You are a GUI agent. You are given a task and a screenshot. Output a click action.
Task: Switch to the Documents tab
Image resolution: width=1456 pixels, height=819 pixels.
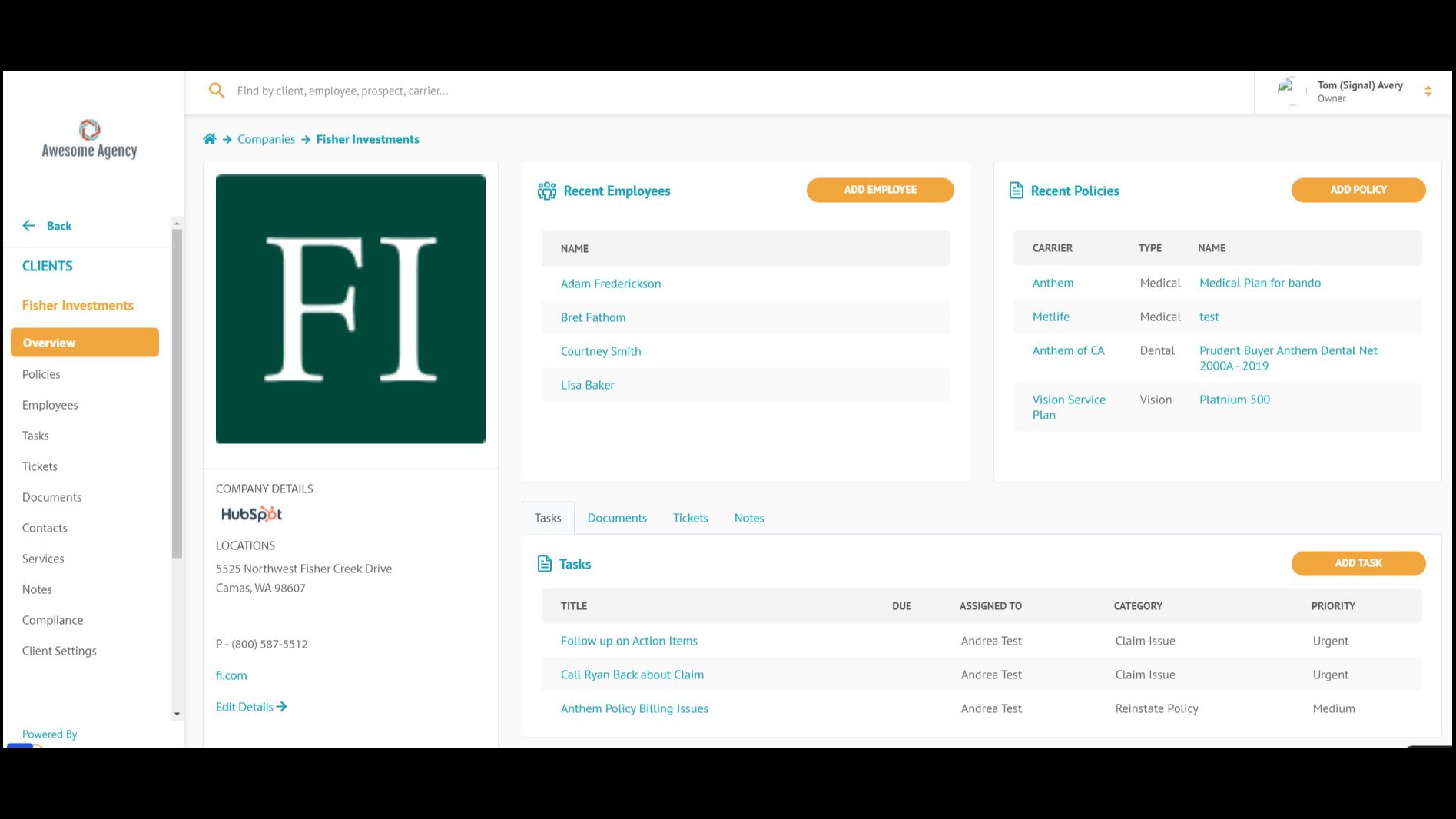[616, 518]
